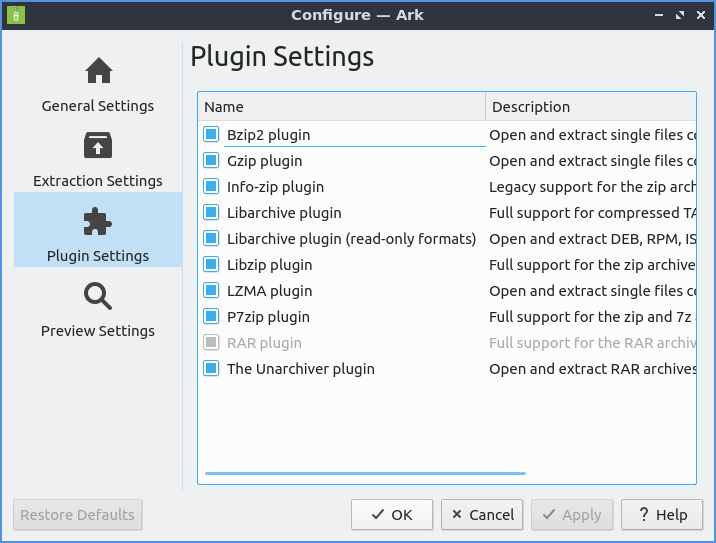This screenshot has height=543, width=716.
Task: Click the puzzle piece Plugin Settings icon
Action: tap(98, 221)
